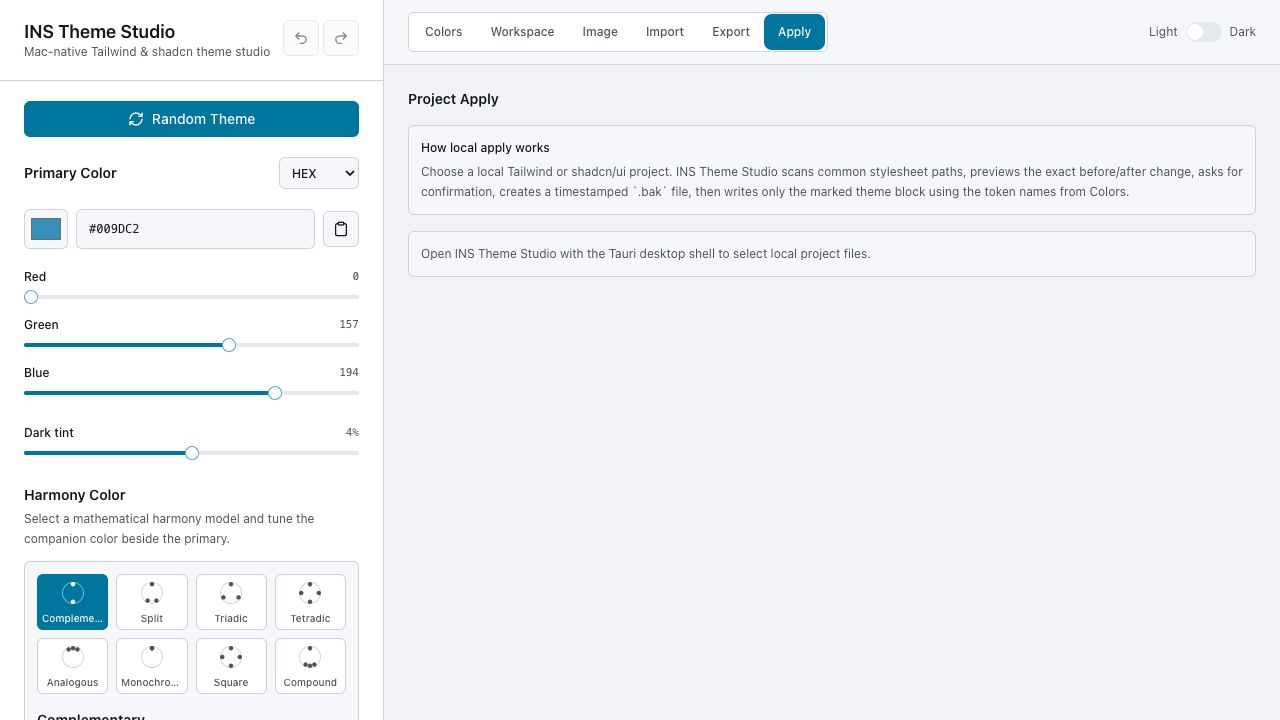Image resolution: width=1280 pixels, height=720 pixels.
Task: Click the Project Apply heading
Action: pos(453,99)
